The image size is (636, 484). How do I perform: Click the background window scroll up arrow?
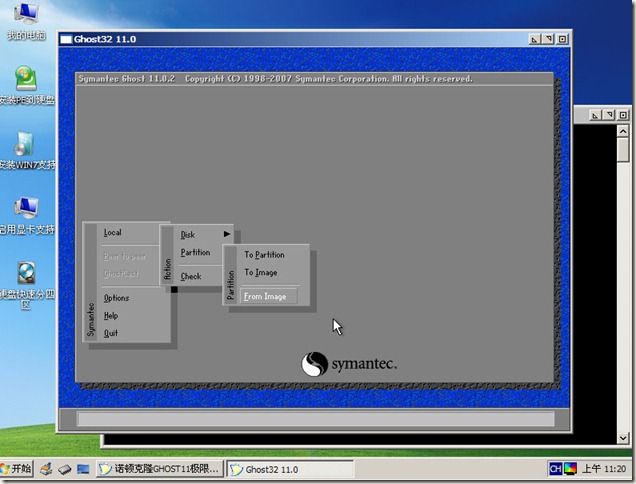[x=623, y=131]
